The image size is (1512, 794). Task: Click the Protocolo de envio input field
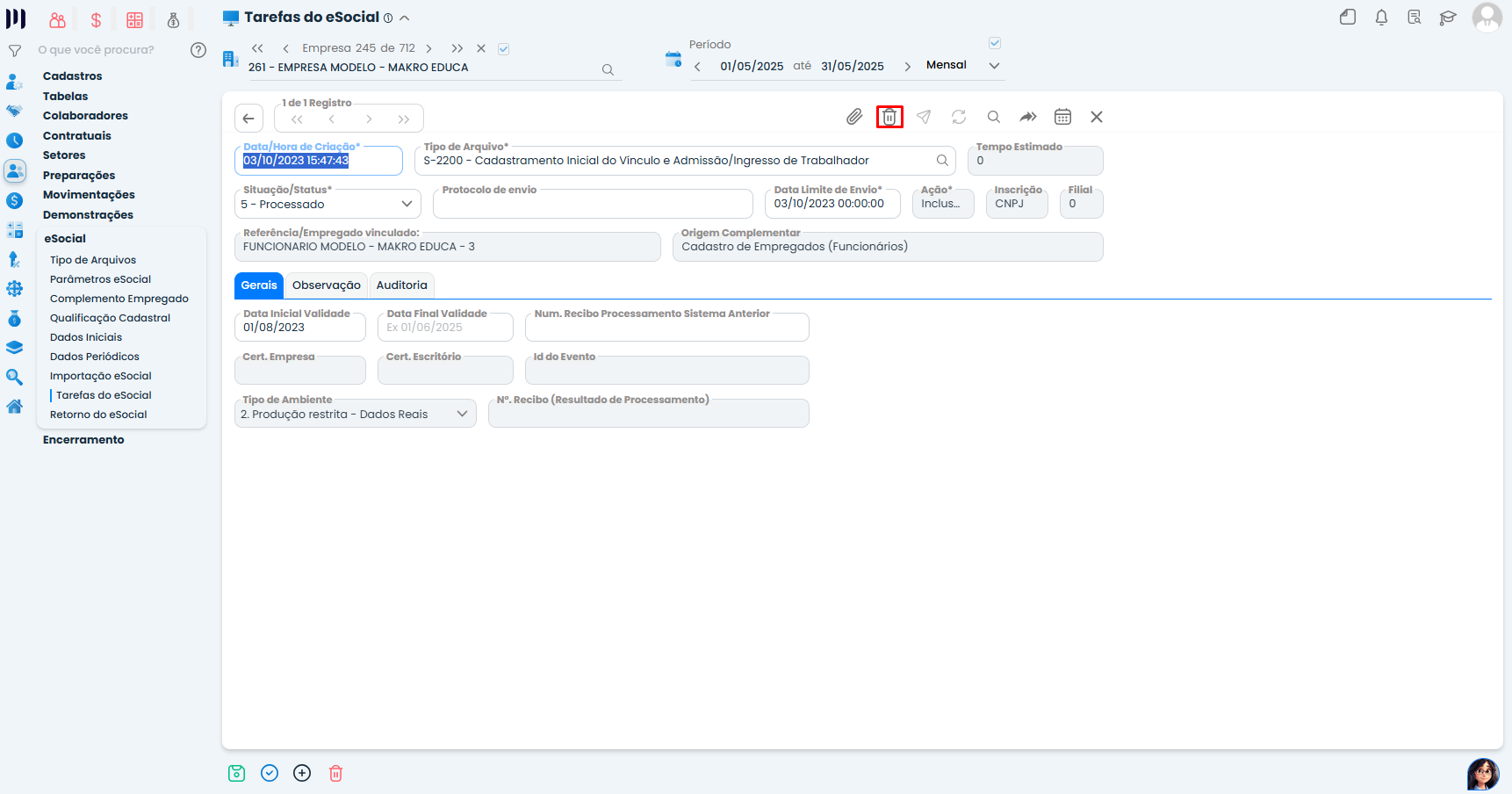(593, 205)
